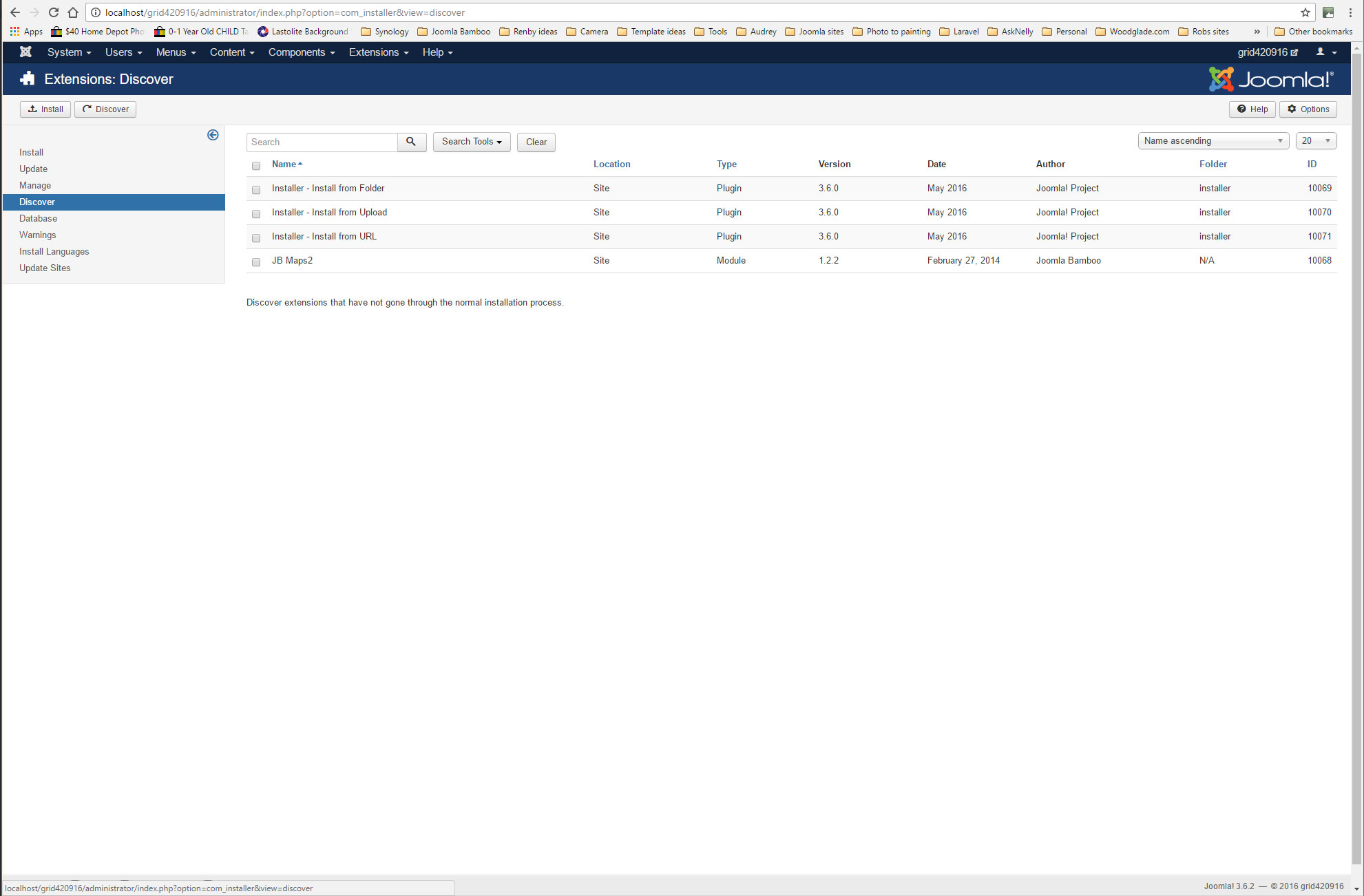Select Update in the sidebar
The image size is (1364, 896).
[33, 169]
